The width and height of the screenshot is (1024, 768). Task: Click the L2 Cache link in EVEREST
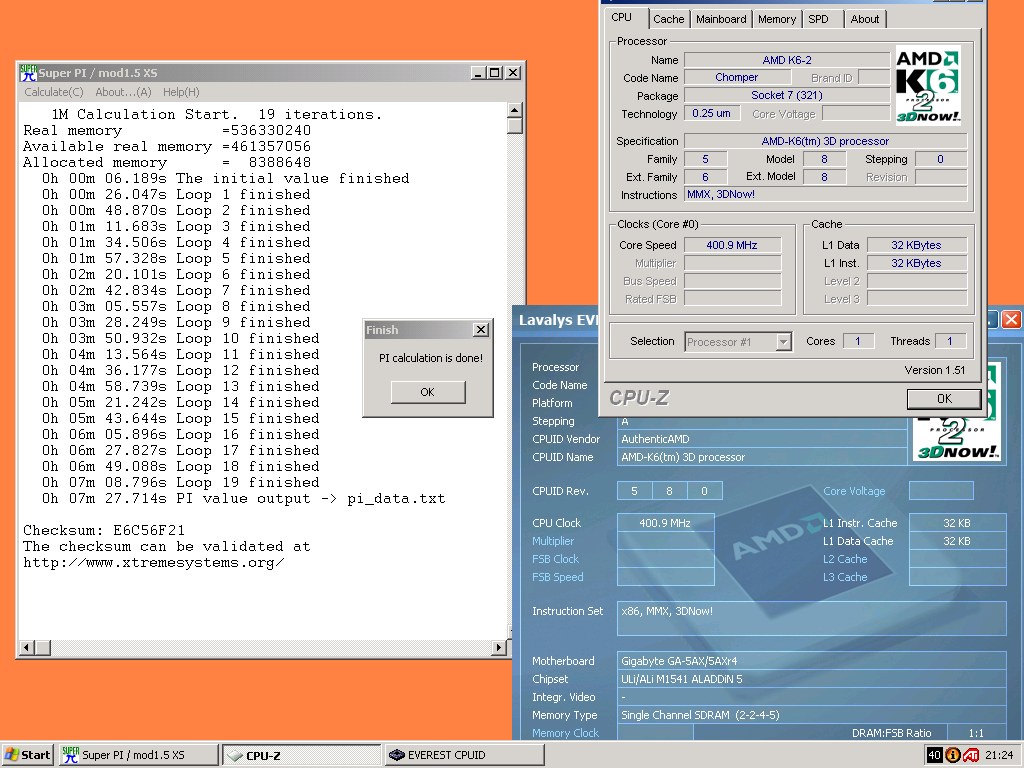tap(845, 559)
